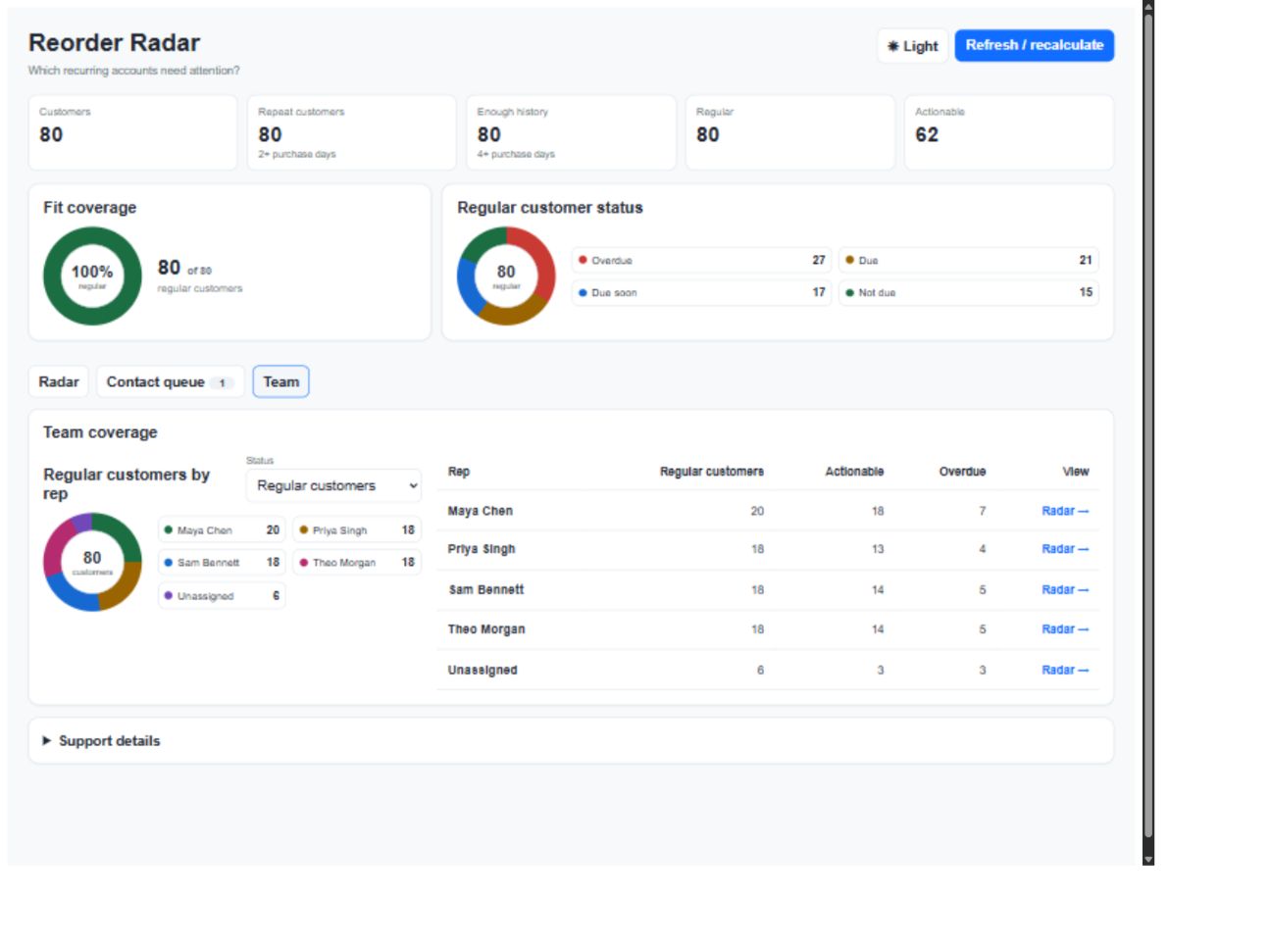
Task: Select the Team tab
Action: (x=280, y=382)
